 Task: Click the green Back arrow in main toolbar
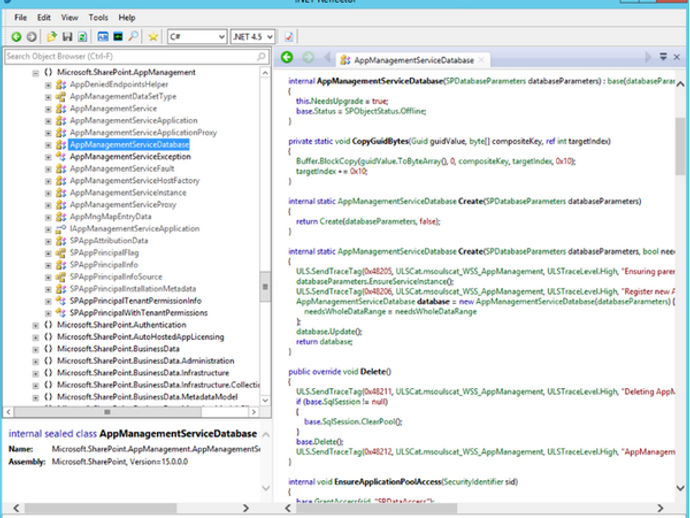pyautogui.click(x=16, y=37)
